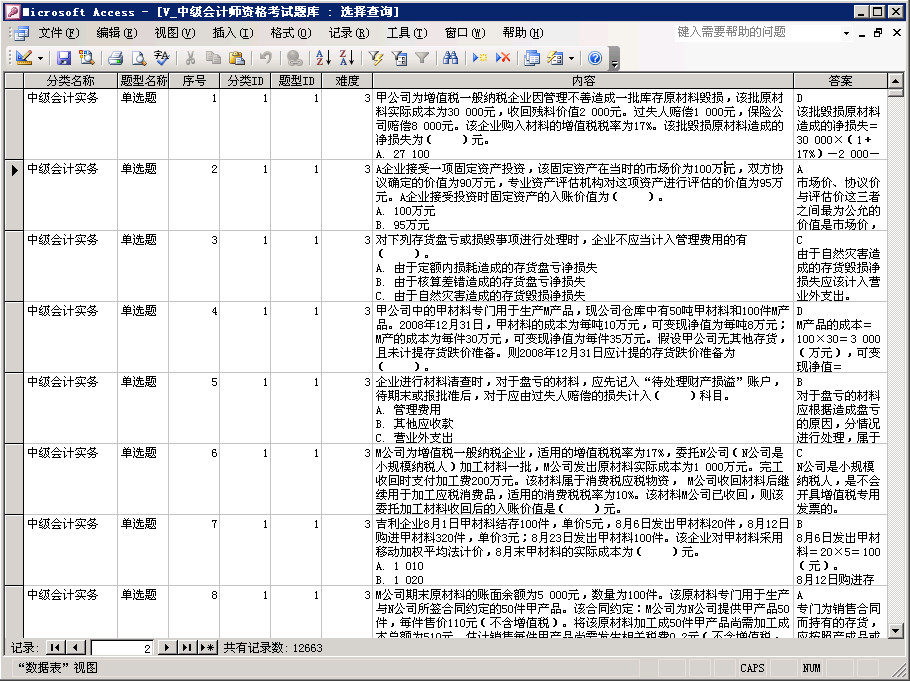Select the 题型名称 column header
Screen dimensions: 910x681
[x=143, y=81]
